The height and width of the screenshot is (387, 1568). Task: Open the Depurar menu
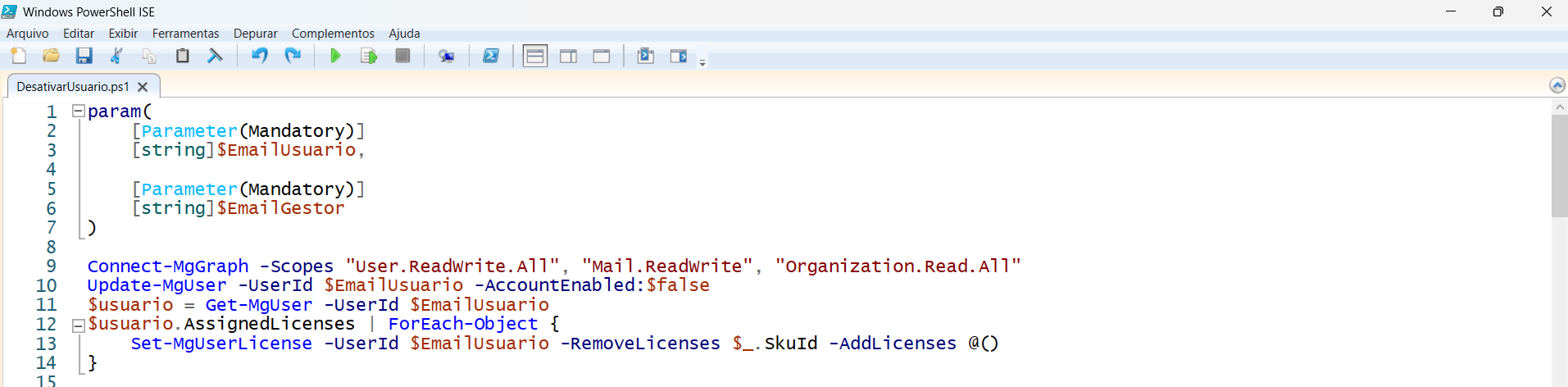(x=255, y=34)
